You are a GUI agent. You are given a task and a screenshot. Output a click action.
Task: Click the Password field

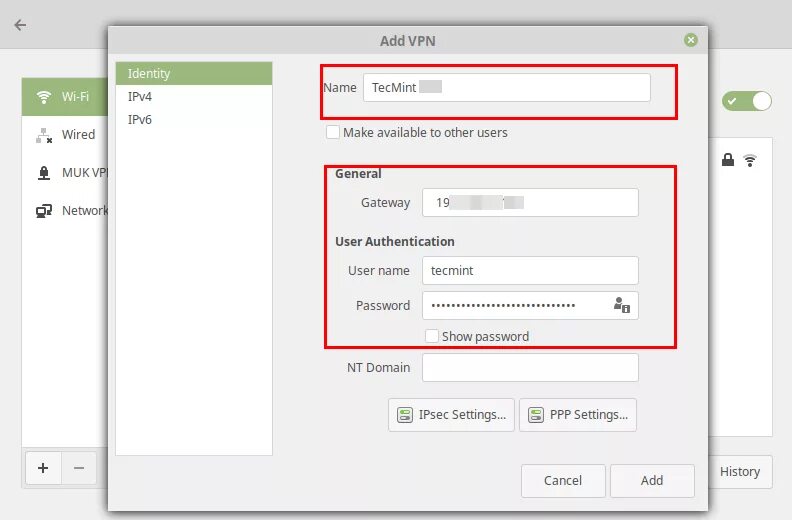[x=530, y=305]
